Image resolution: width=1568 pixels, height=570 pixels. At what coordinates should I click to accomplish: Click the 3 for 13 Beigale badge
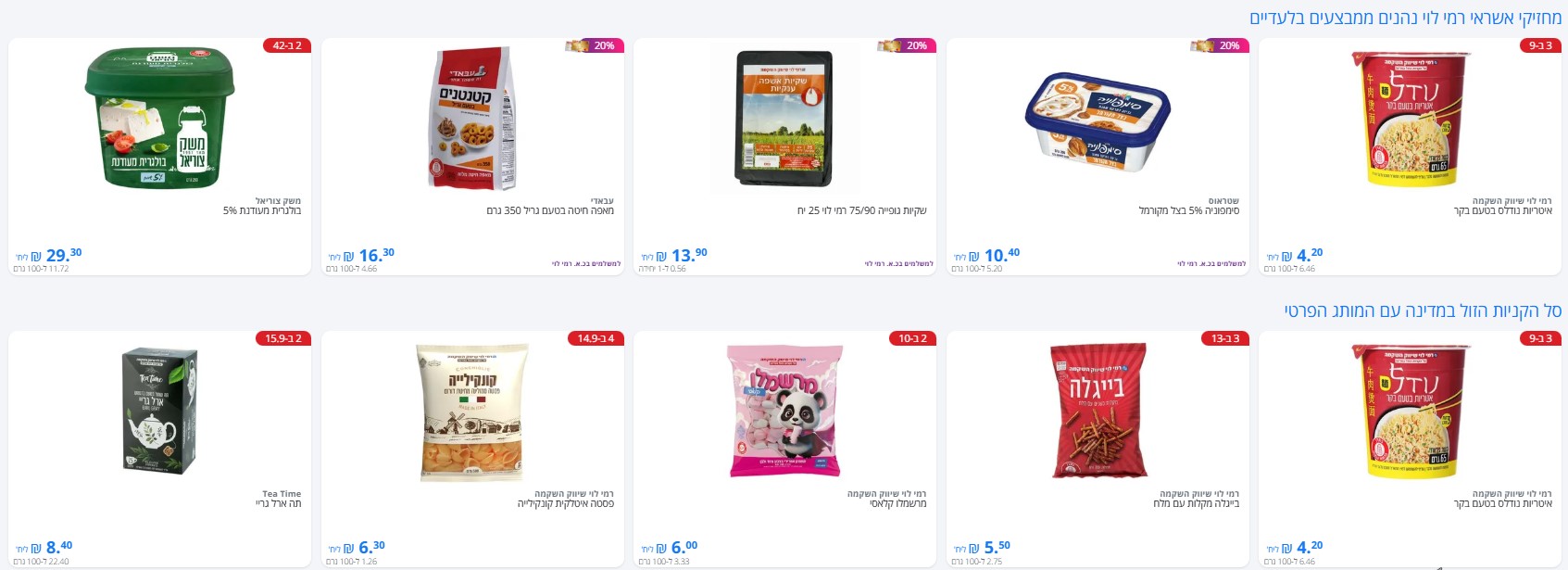coord(1225,338)
